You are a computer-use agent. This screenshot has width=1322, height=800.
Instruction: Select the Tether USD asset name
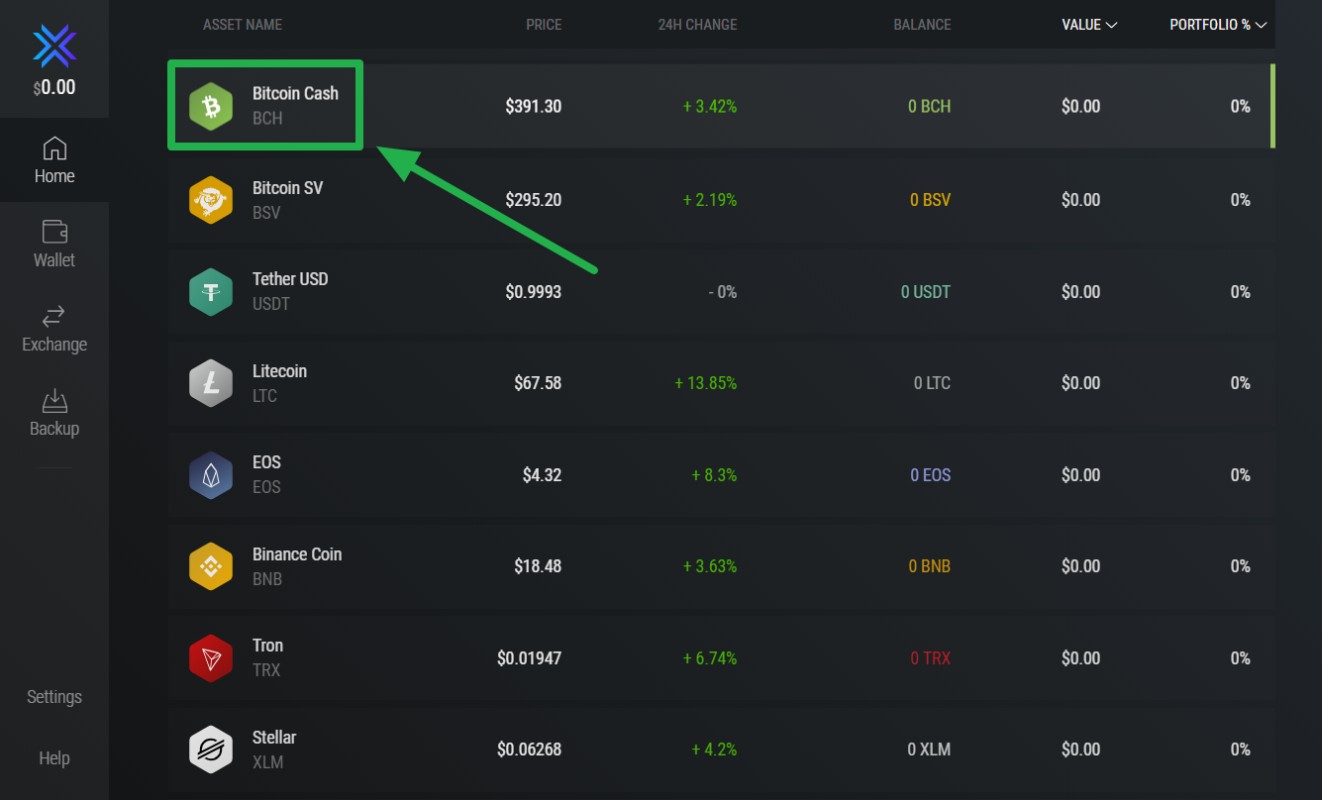[x=290, y=279]
